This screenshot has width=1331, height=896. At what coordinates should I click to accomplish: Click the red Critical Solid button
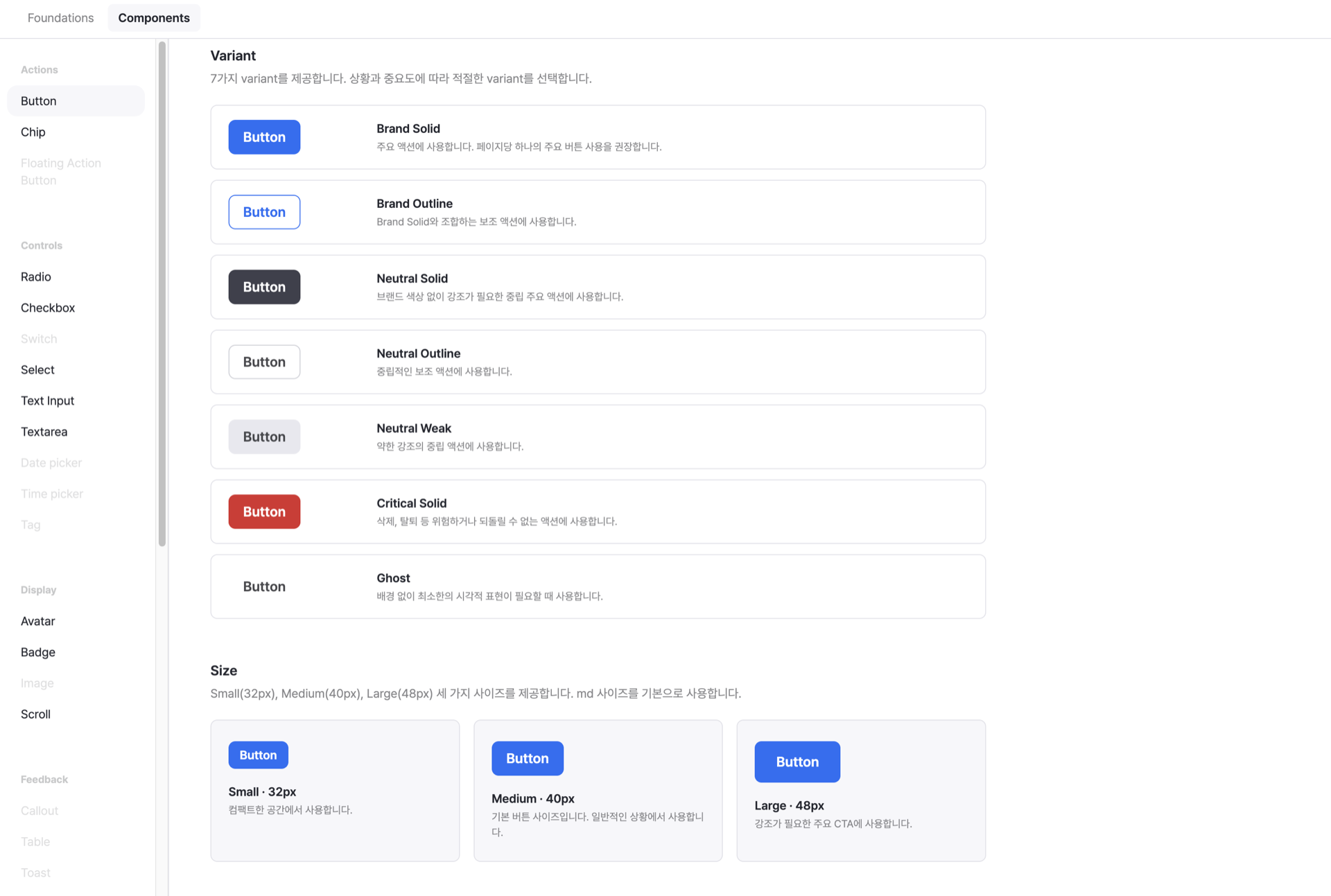click(264, 511)
